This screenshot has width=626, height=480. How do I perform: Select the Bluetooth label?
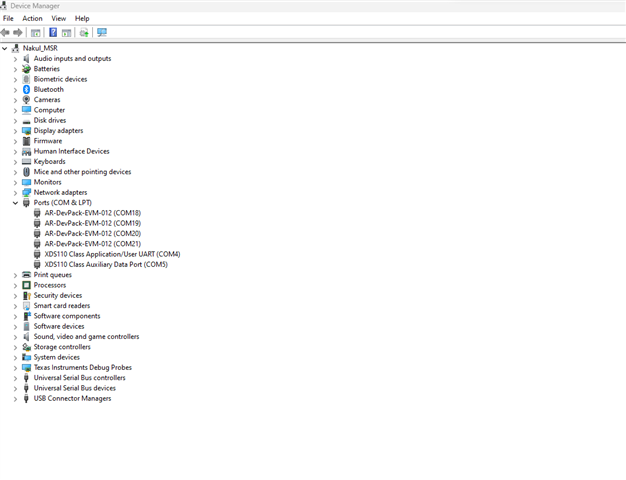[49, 89]
